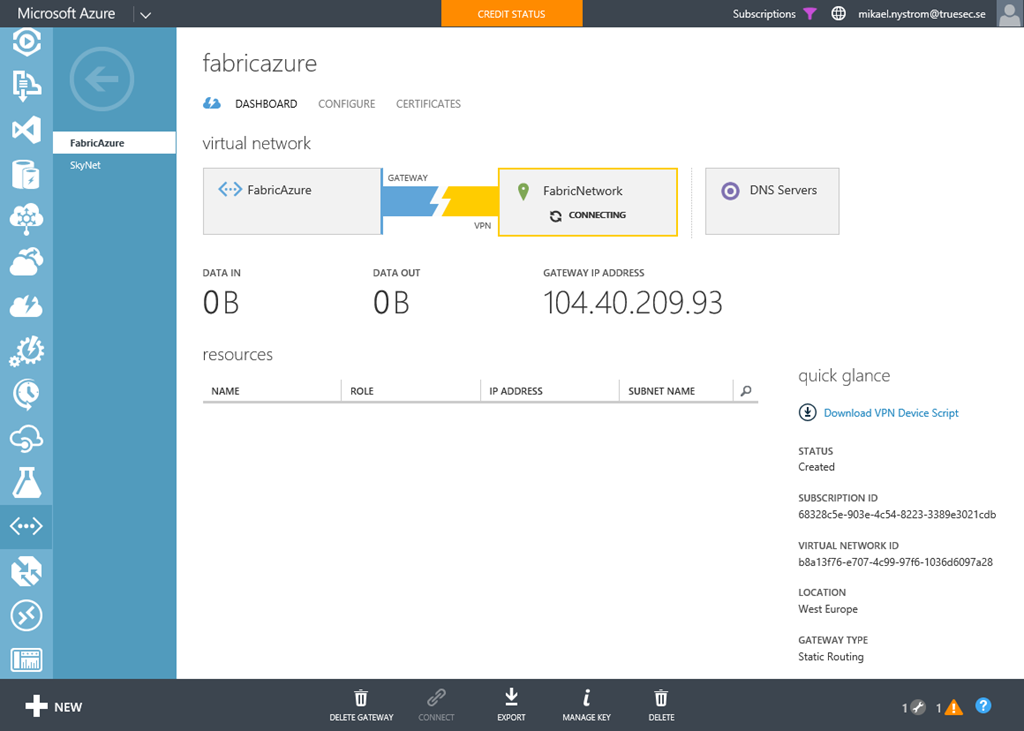
Task: Click the NEW plus button
Action: click(x=54, y=707)
